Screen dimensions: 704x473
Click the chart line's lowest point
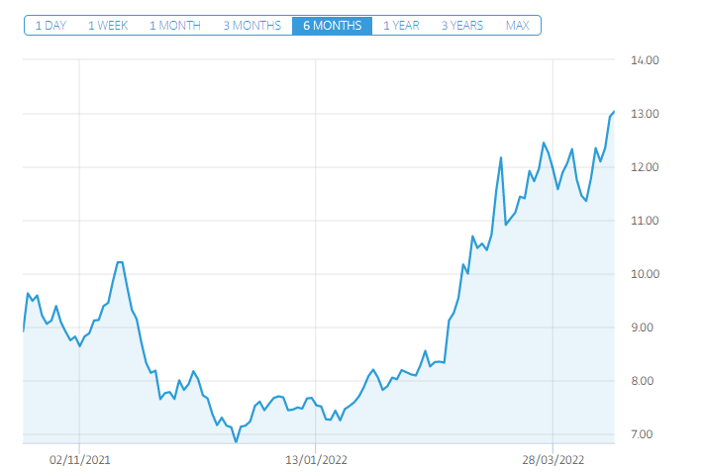(236, 441)
